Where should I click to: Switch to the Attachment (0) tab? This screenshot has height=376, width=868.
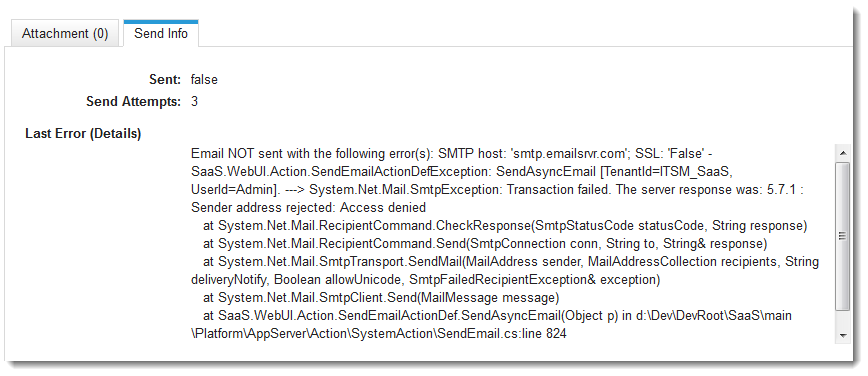[65, 33]
